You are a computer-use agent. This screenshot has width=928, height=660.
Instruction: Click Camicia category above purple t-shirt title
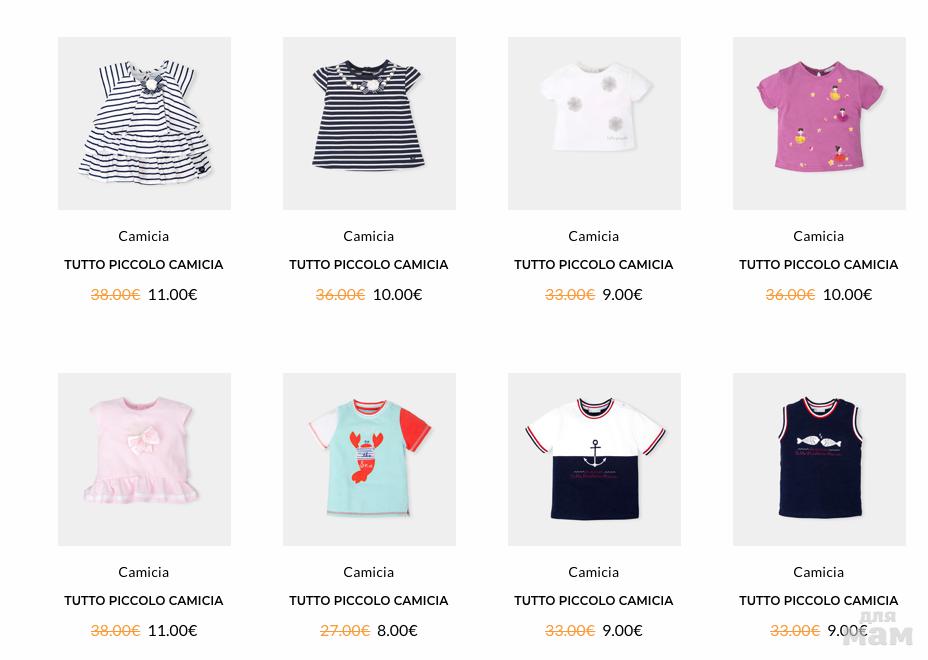coord(819,236)
